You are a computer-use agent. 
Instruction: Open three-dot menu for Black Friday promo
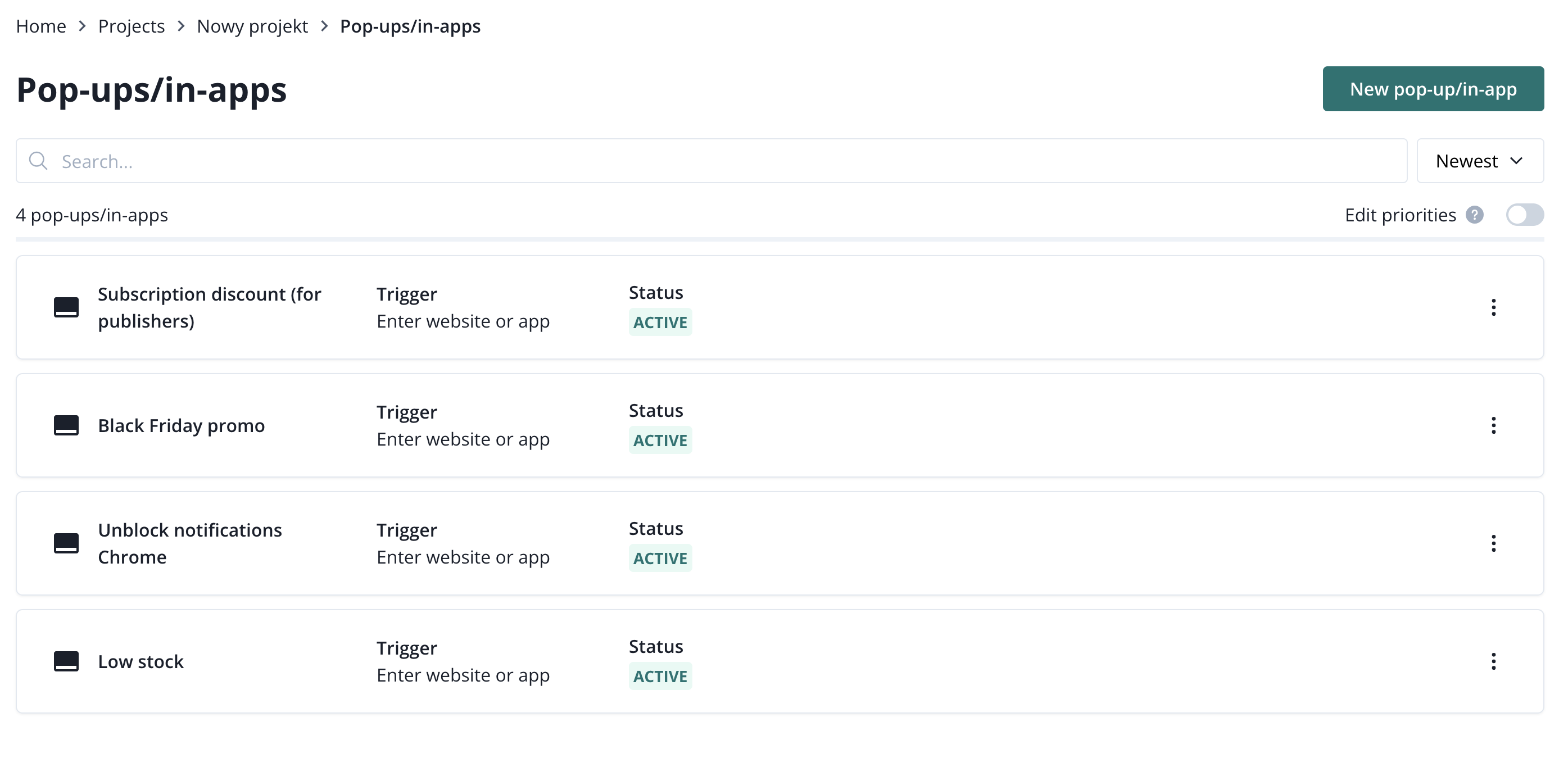tap(1493, 425)
